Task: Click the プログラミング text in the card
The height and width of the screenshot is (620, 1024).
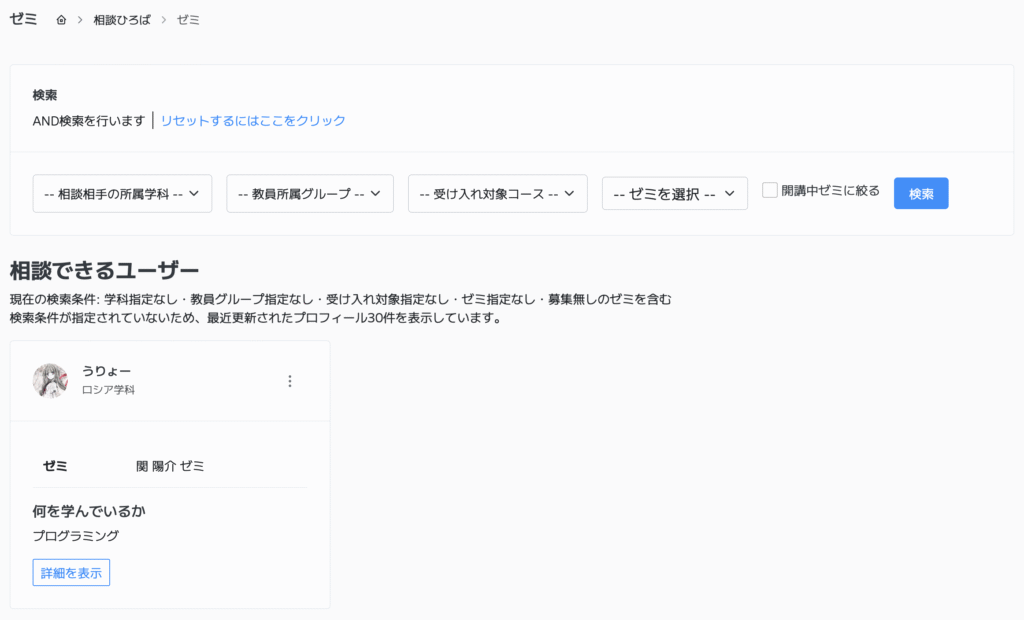Action: [x=76, y=536]
